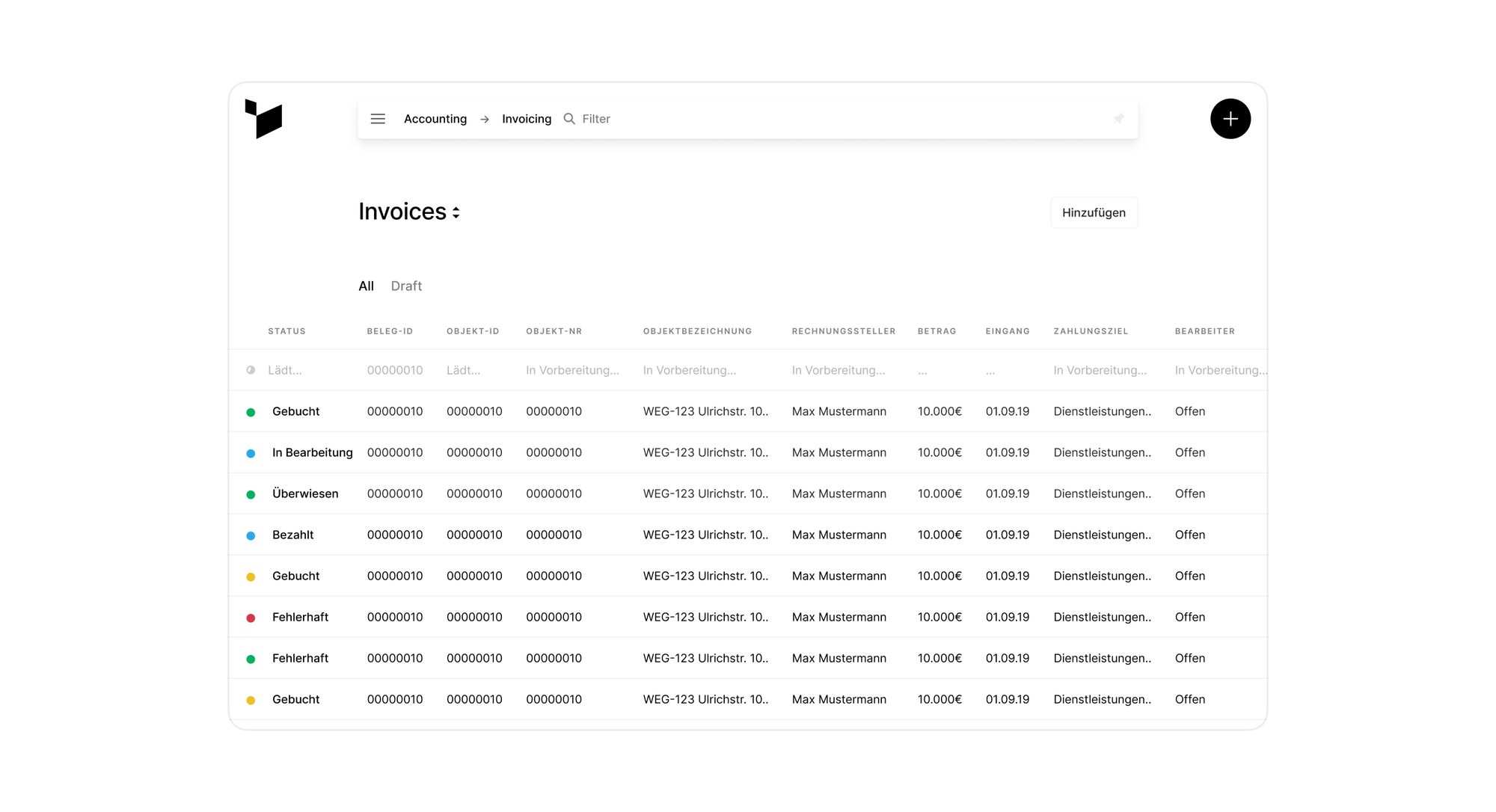Image resolution: width=1496 pixels, height=812 pixels.
Task: Sort by RECHNUNGSSTELLER column header
Action: click(x=844, y=331)
